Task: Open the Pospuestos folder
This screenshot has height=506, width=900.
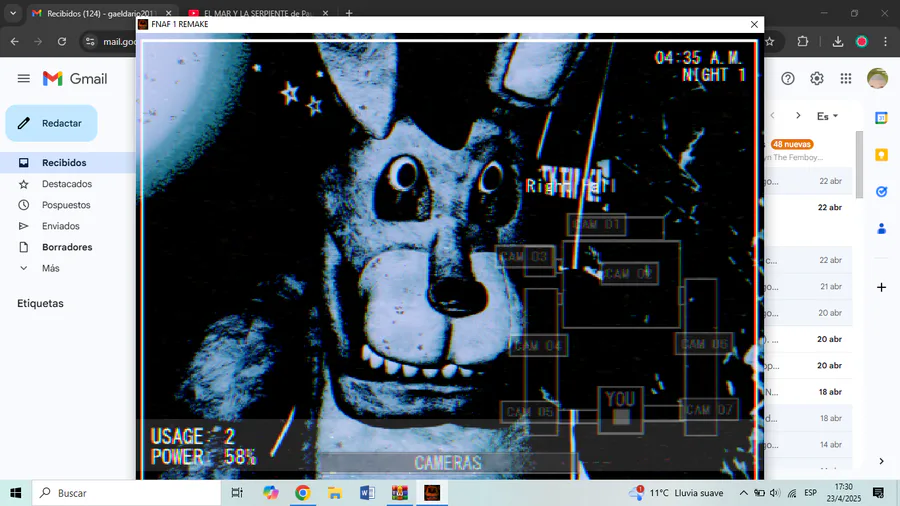Action: (x=68, y=205)
